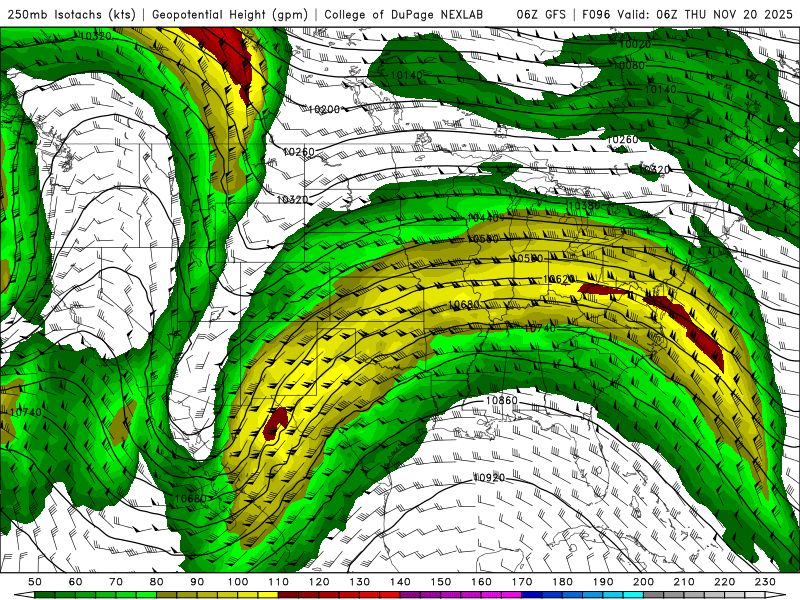Click the 10440 height contour label
Image resolution: width=800 pixels, height=600 pixels.
483,218
